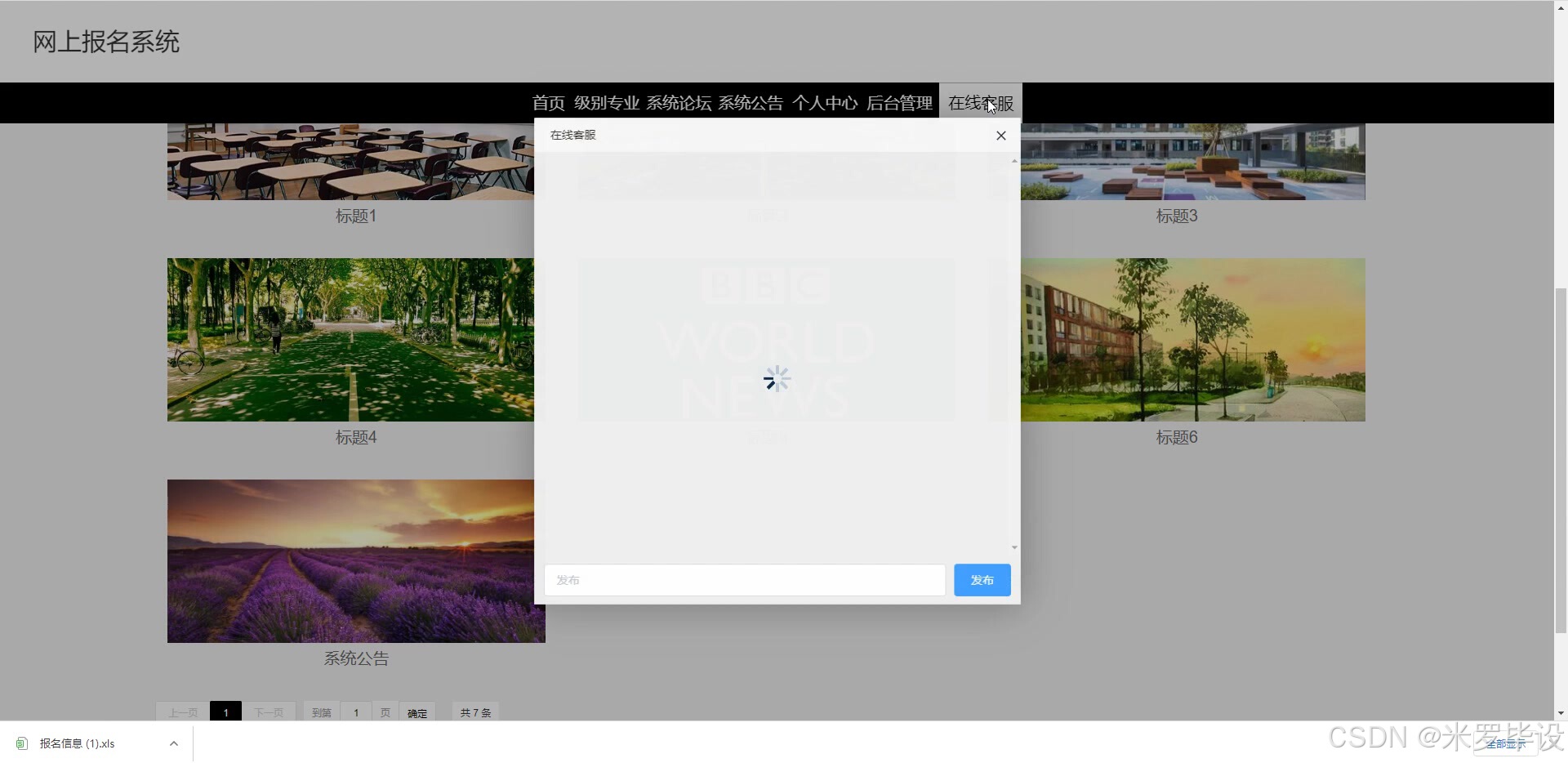Image resolution: width=1568 pixels, height=763 pixels.
Task: Click the 下一页 pagination button
Action: point(269,712)
